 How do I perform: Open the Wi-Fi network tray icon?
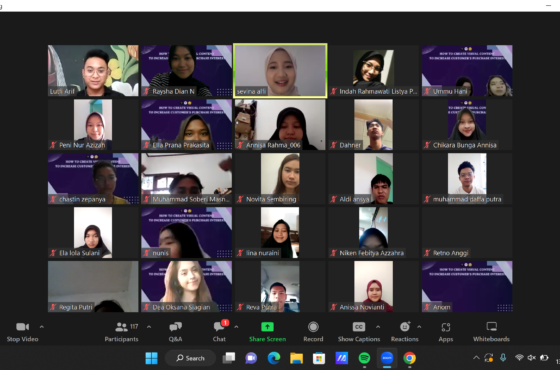[519, 358]
